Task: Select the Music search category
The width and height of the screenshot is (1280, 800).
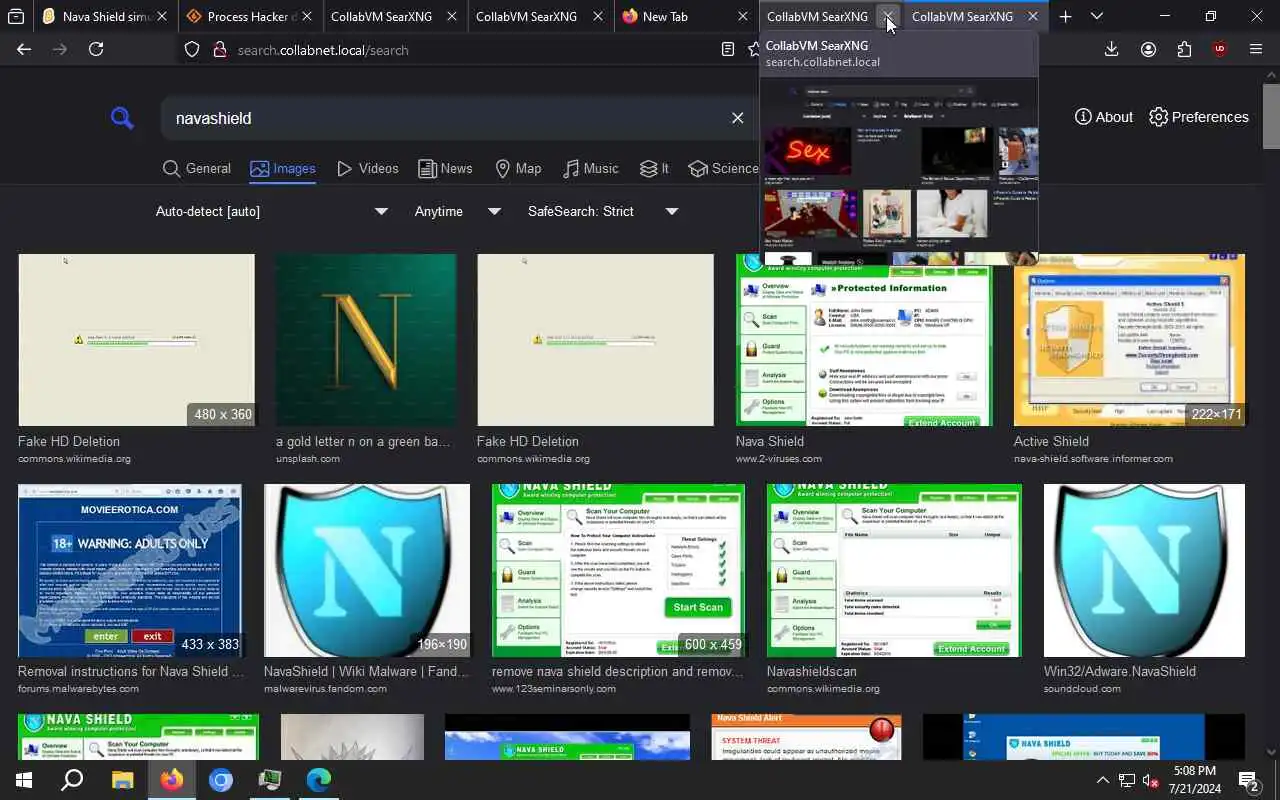Action: click(x=591, y=168)
